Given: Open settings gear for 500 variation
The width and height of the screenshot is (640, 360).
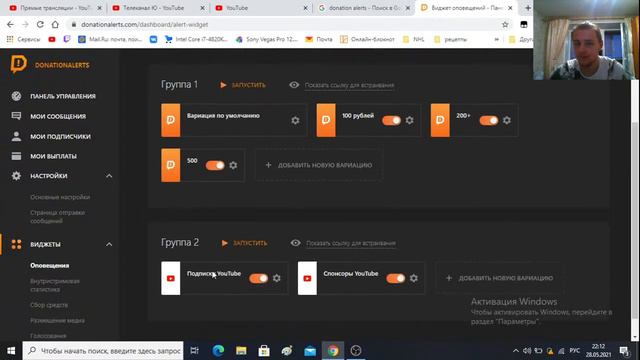Looking at the screenshot, I should (233, 165).
